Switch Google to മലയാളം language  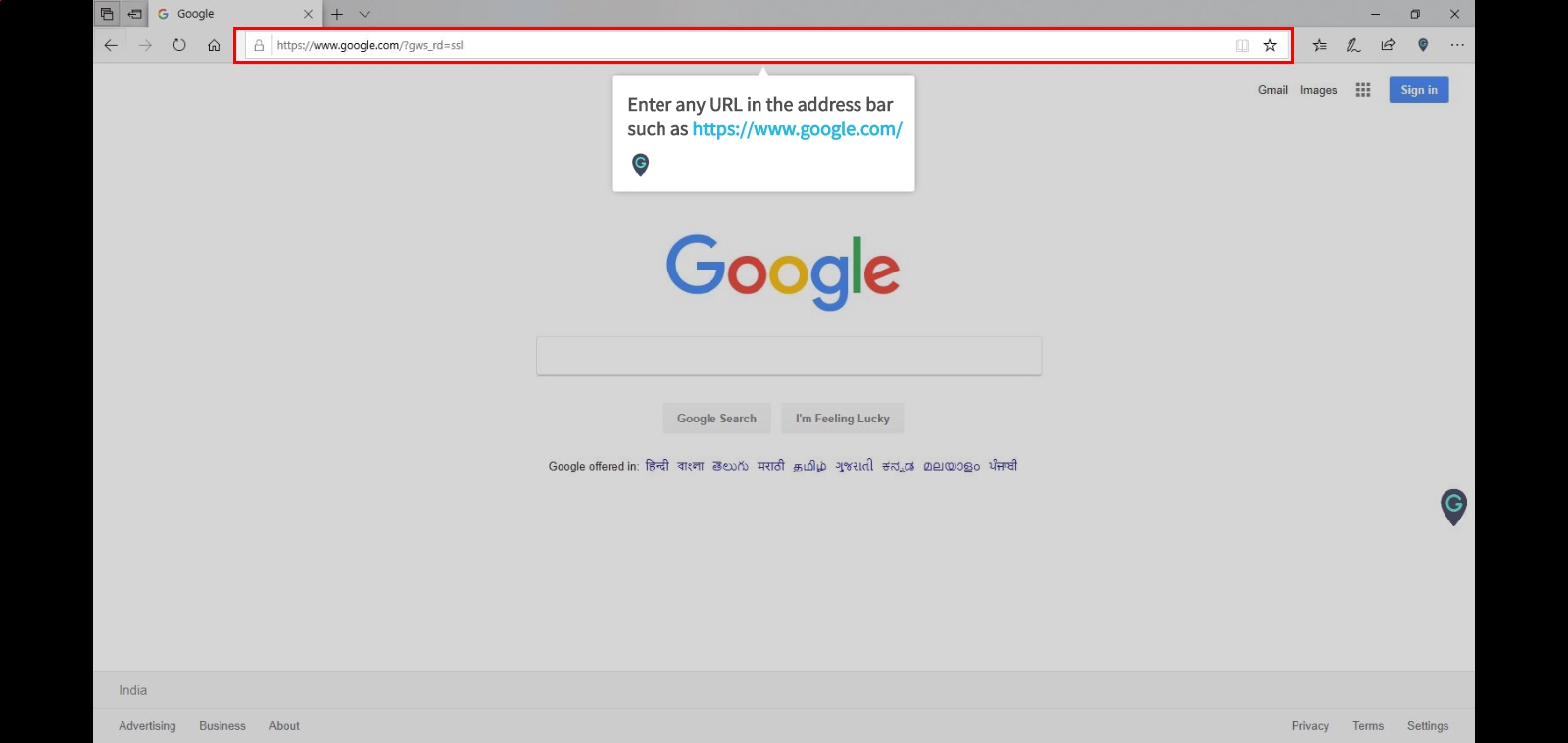952,466
